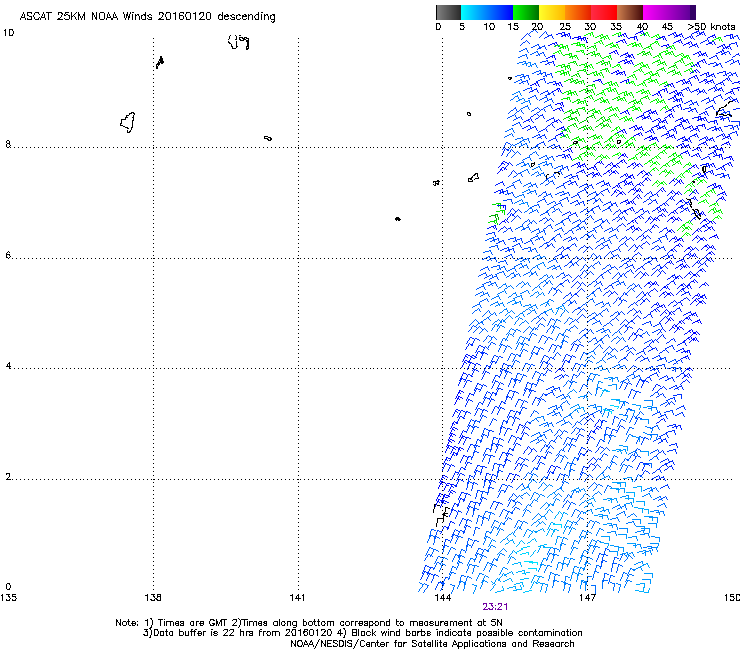Screen dimensions: 740x650
Task: Click the gray 0-5 knots color bar segment
Action: tap(448, 12)
